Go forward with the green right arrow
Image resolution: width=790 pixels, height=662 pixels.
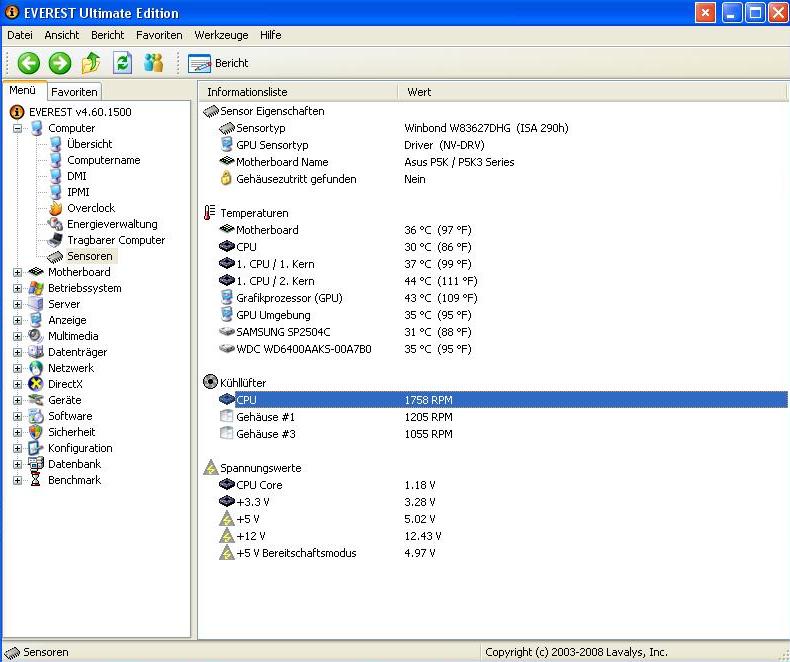click(60, 63)
